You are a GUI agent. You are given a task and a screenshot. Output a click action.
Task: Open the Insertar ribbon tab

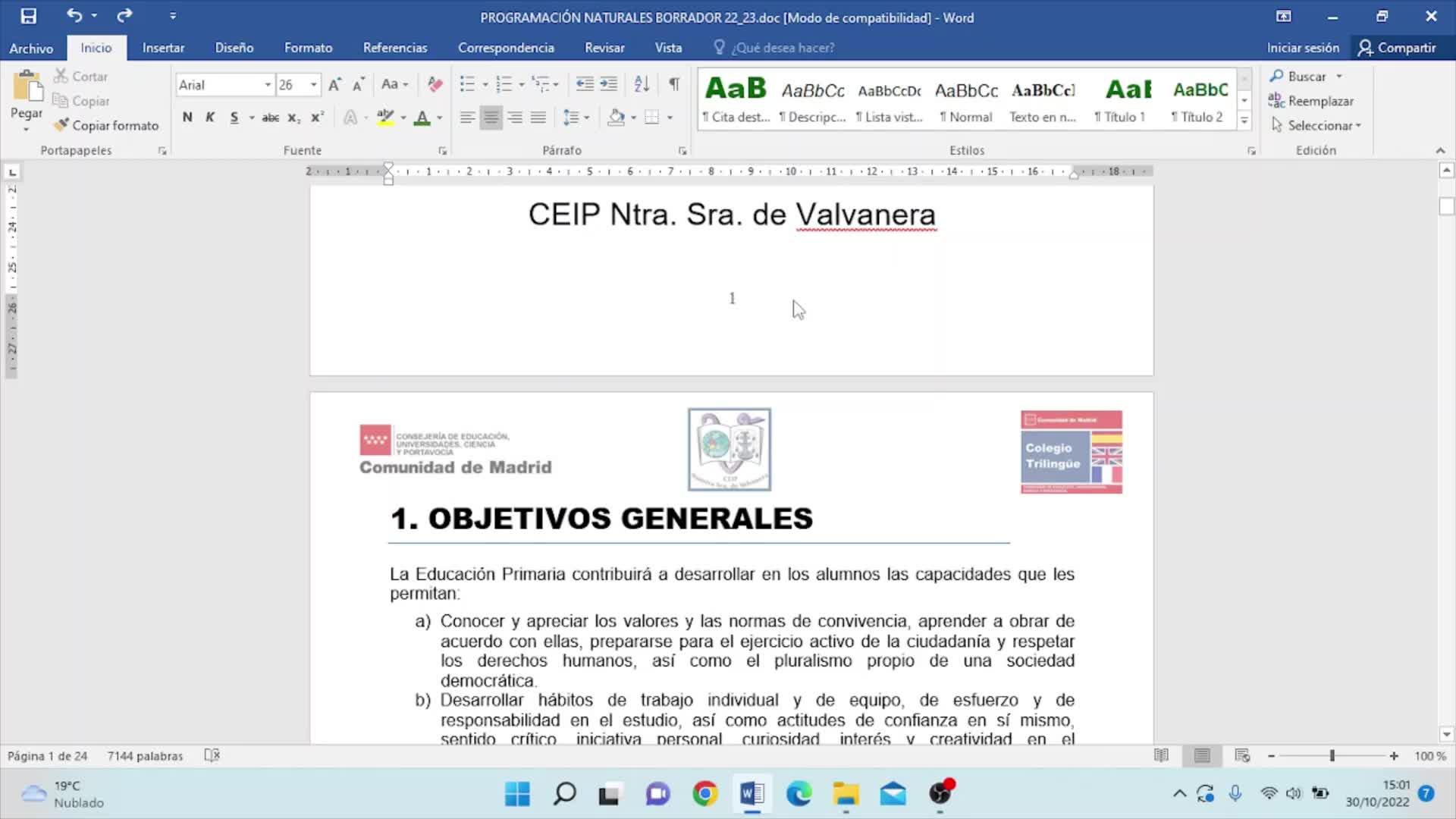pos(163,48)
